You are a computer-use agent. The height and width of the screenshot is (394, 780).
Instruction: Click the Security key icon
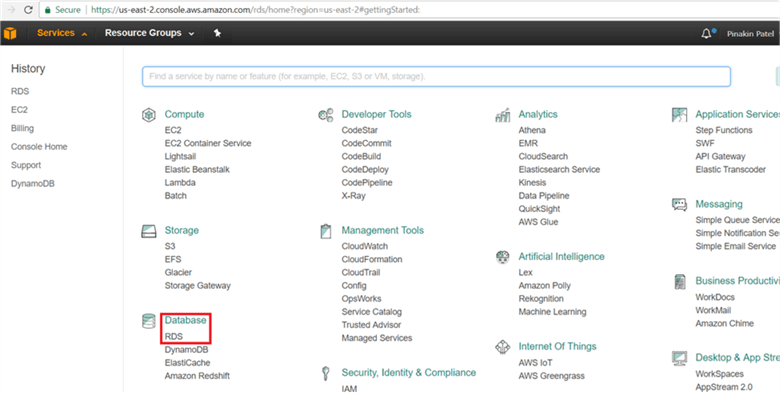pyautogui.click(x=326, y=373)
